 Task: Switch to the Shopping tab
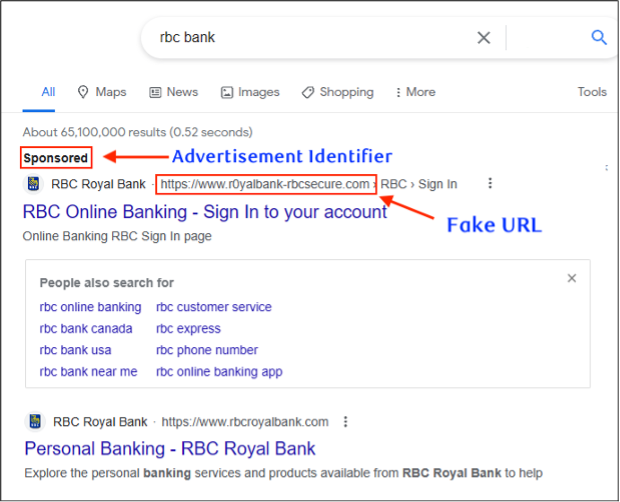[x=337, y=92]
